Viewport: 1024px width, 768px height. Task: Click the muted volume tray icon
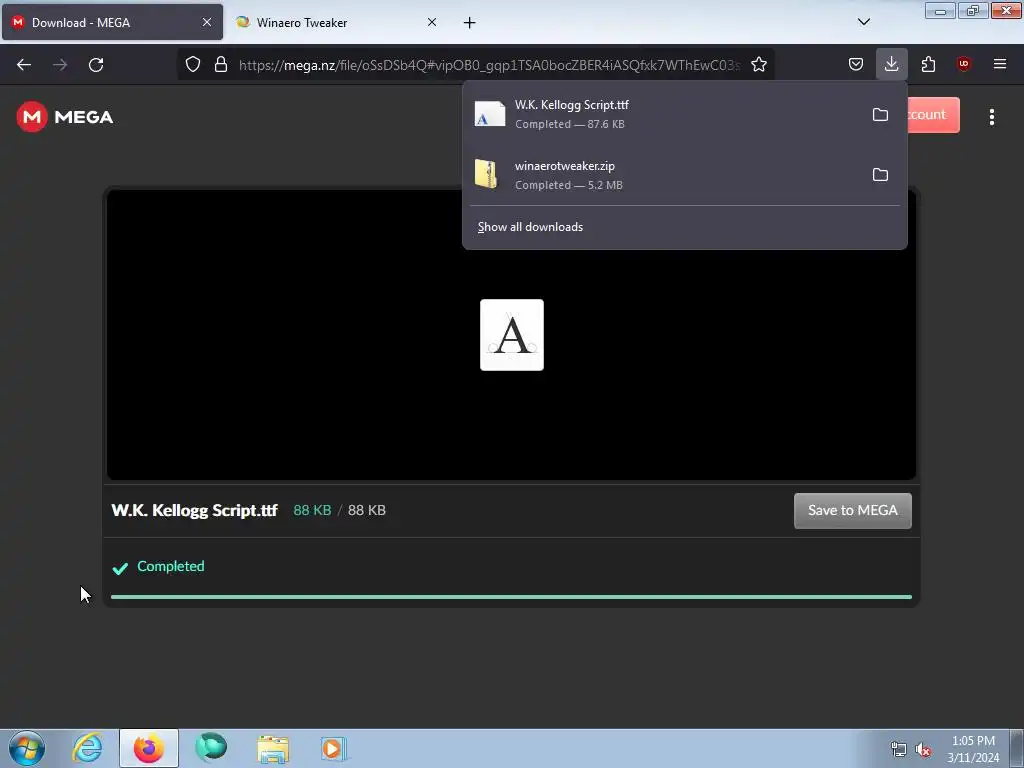point(923,750)
